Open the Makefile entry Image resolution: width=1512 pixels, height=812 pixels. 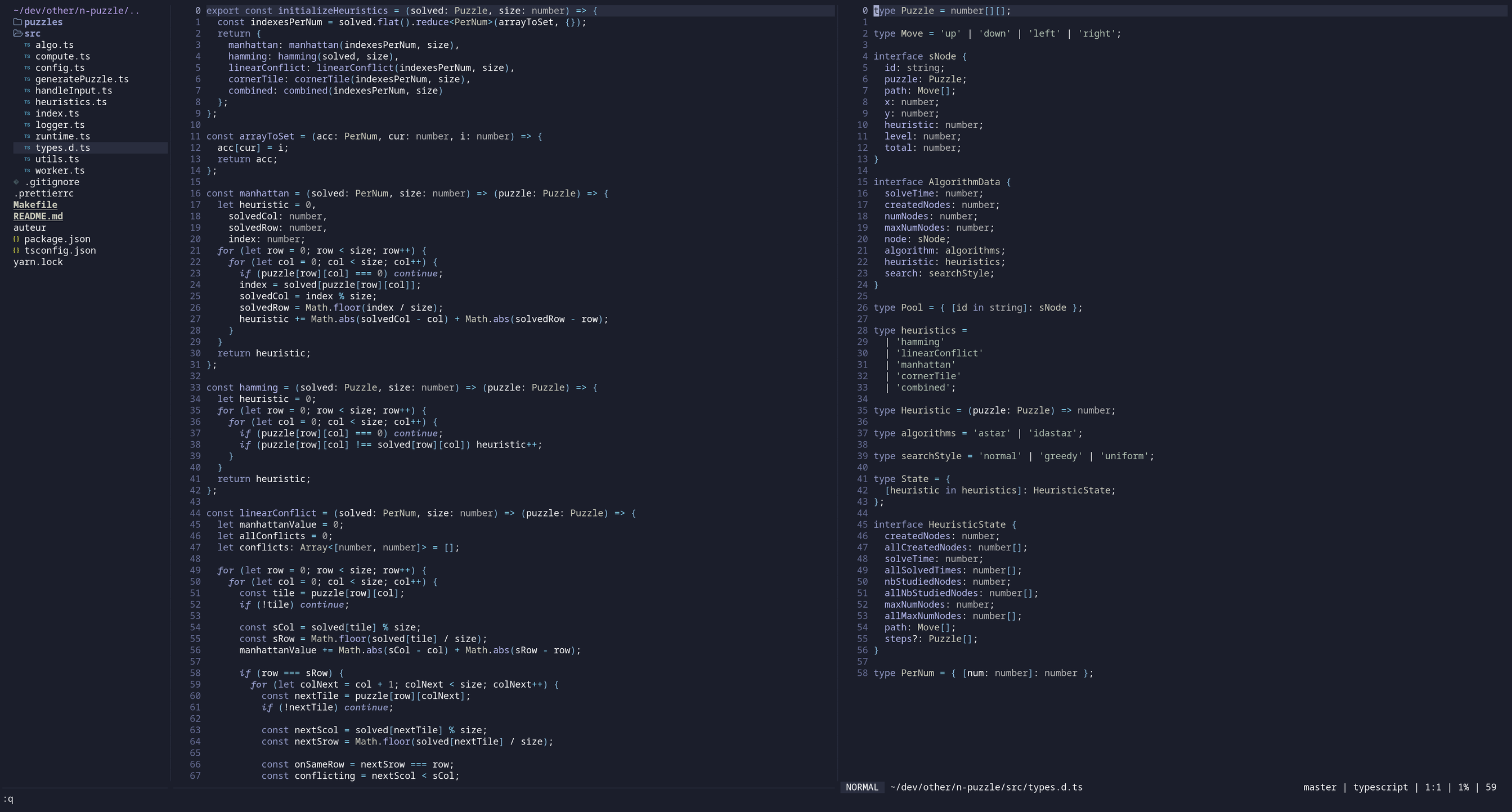[35, 205]
